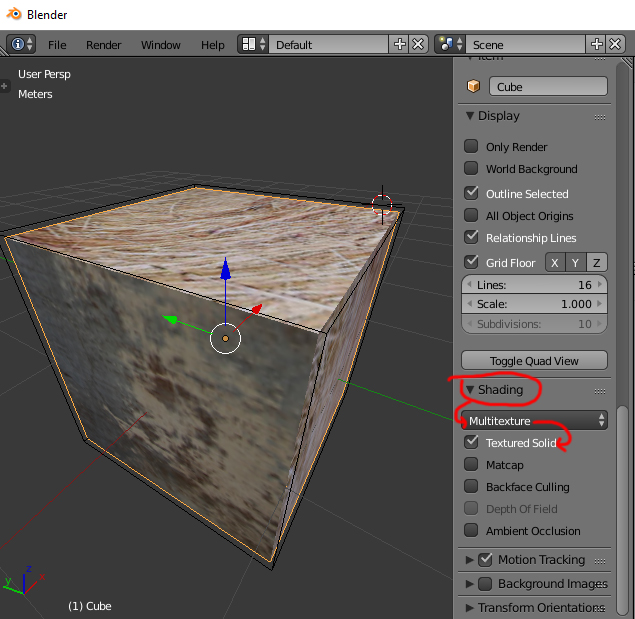Click the properties panel vertical scrollbar
Image resolution: width=635 pixels, height=619 pixels.
(x=623, y=510)
